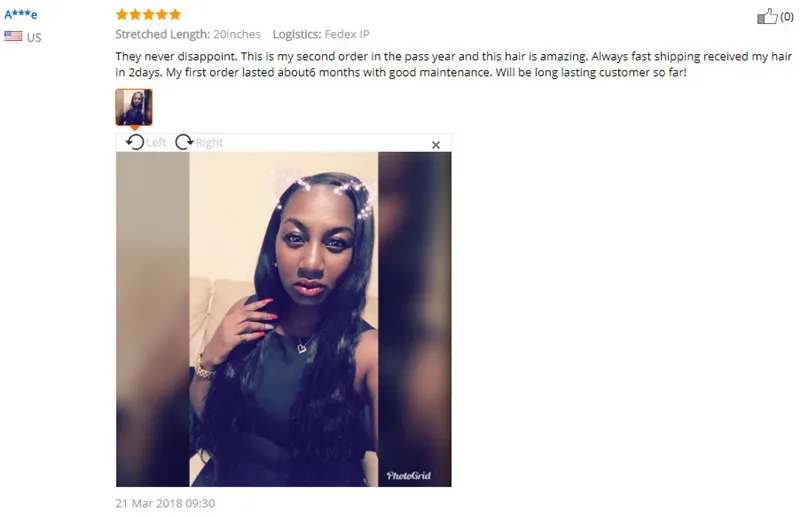
Task: Click the rotate right arrow icon
Action: point(184,142)
